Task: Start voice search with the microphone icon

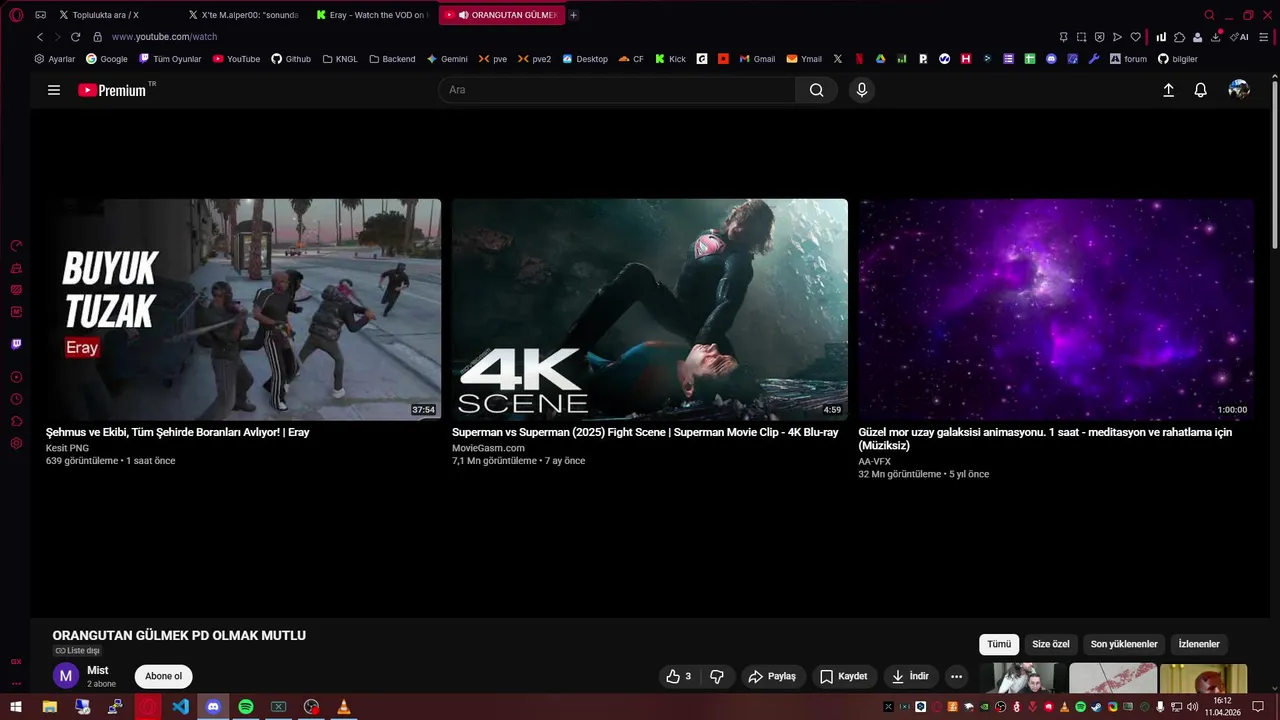Action: coord(862,90)
